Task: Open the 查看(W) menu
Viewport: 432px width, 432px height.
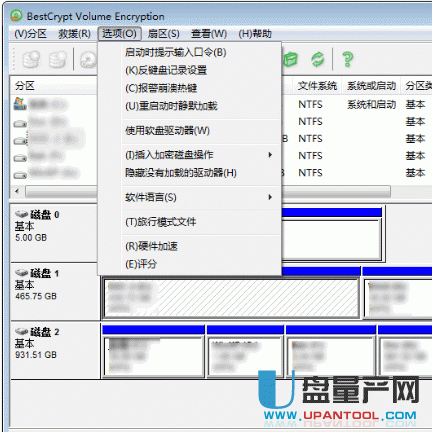Action: pos(209,34)
